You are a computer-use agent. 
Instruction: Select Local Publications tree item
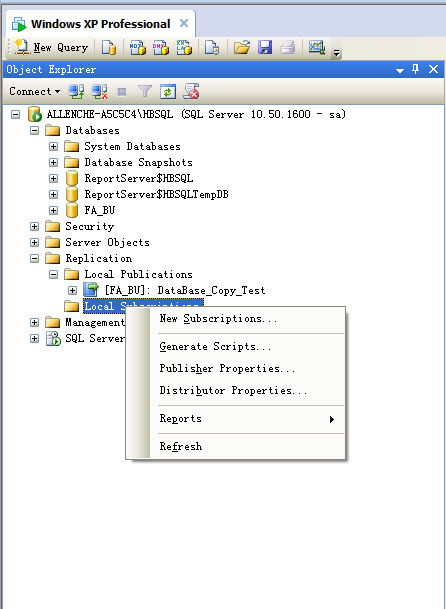138,275
